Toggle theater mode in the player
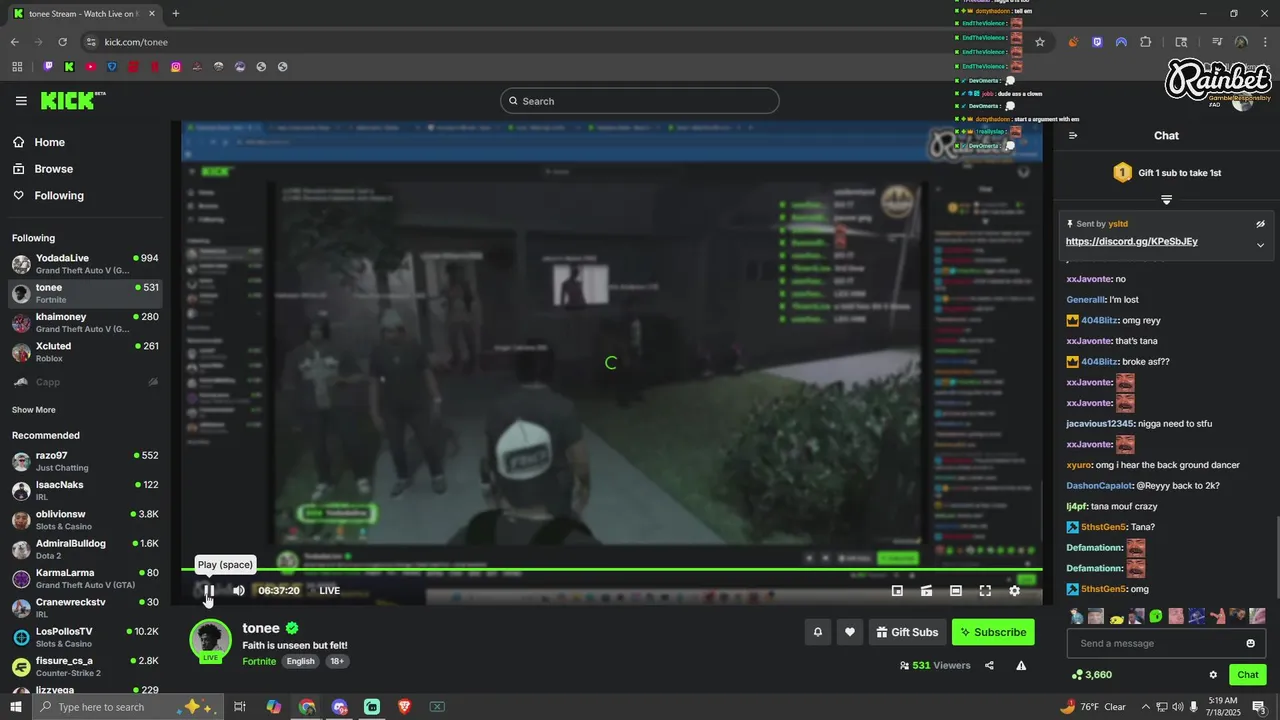Viewport: 1280px width, 720px height. click(956, 591)
